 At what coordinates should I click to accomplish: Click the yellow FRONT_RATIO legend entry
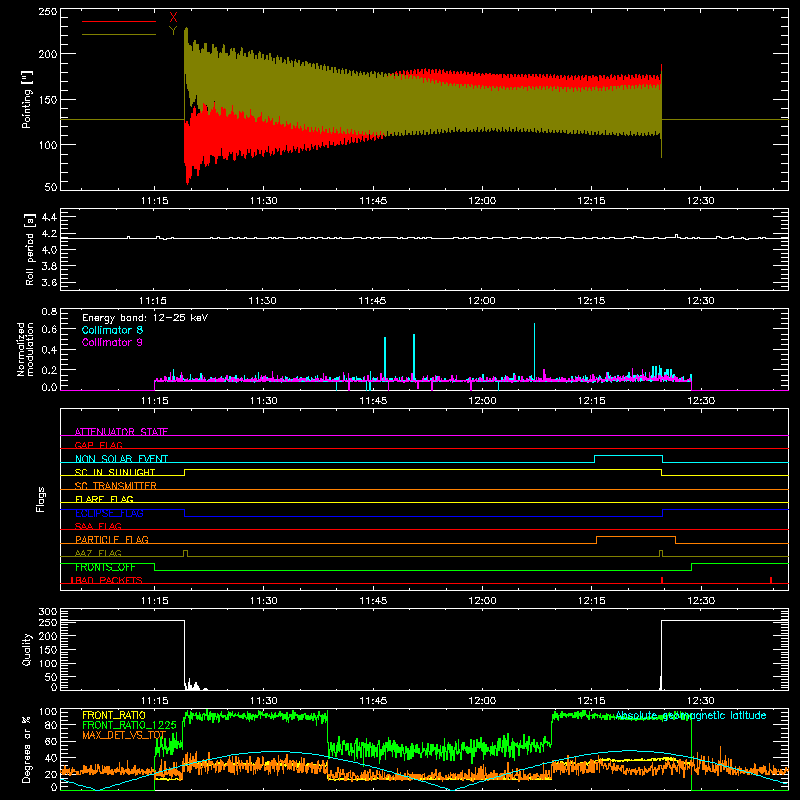pyautogui.click(x=114, y=715)
